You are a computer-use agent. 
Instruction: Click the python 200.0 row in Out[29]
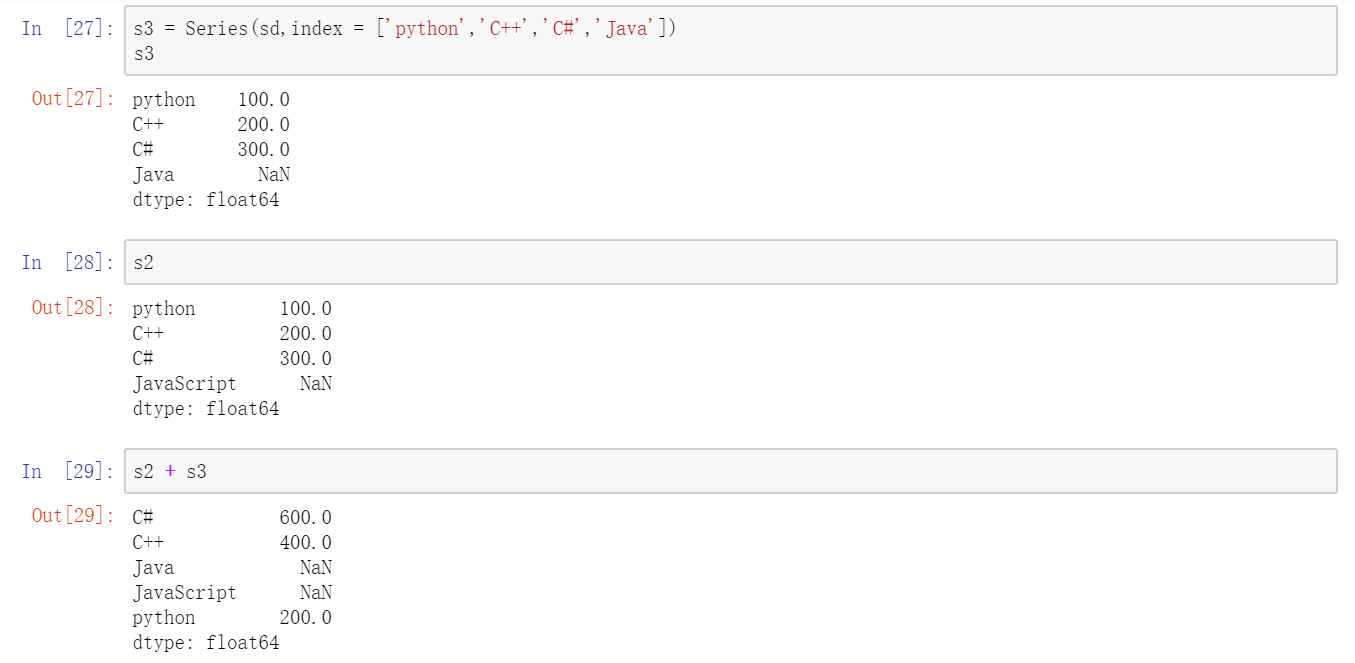pyautogui.click(x=231, y=618)
